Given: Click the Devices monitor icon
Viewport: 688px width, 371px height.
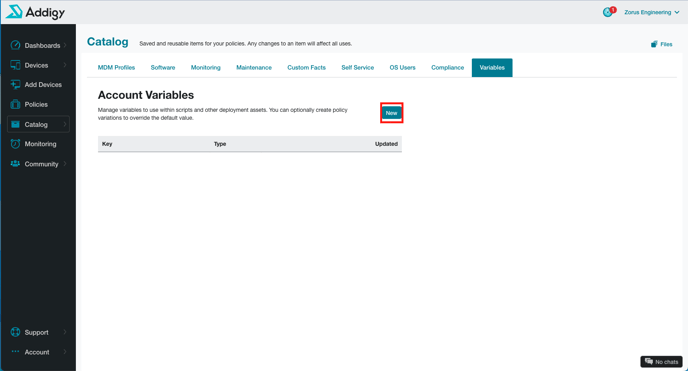Looking at the screenshot, I should point(15,65).
